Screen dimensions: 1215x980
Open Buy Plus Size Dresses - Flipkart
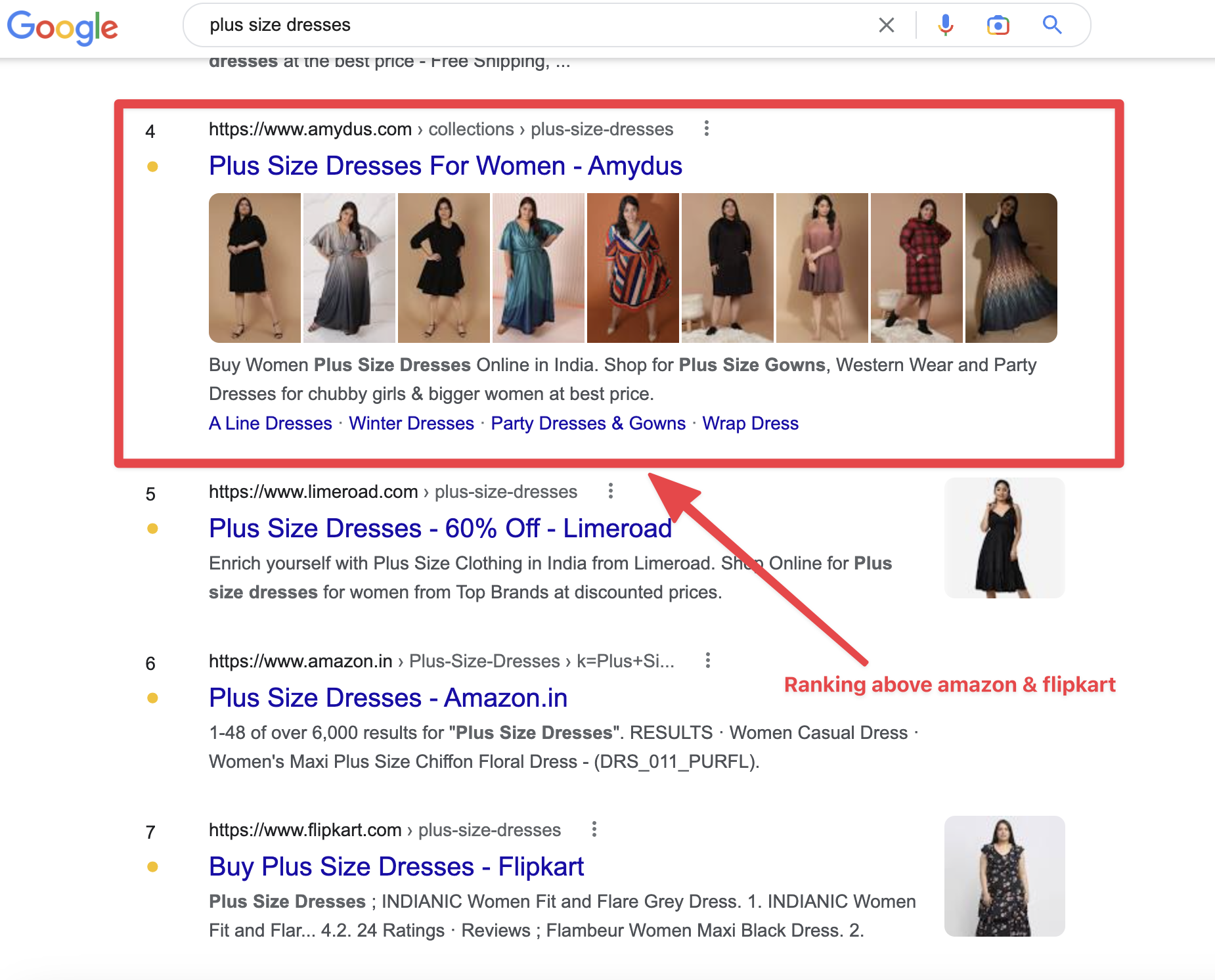(396, 867)
